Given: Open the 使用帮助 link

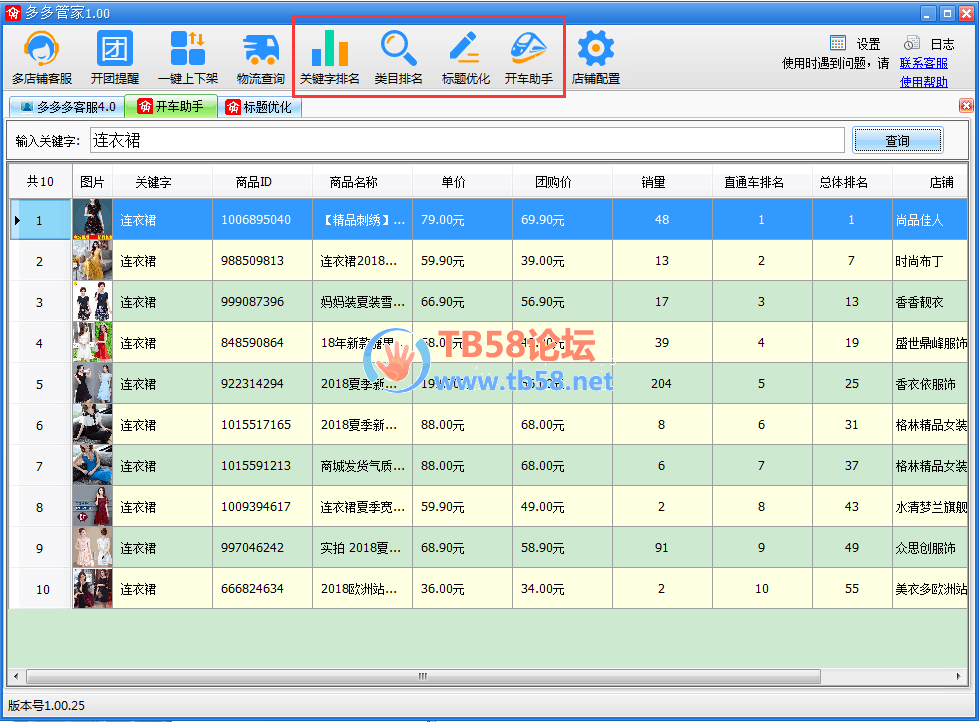Looking at the screenshot, I should point(923,82).
